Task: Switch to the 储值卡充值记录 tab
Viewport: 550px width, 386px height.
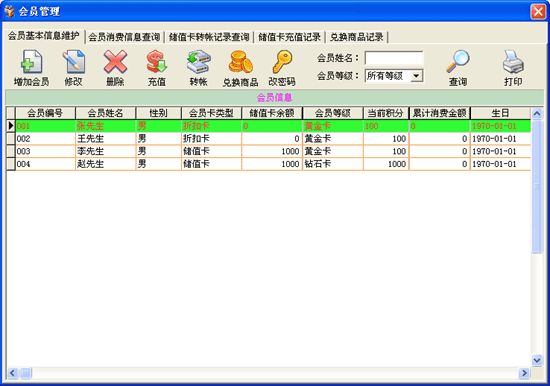Action: tap(289, 37)
